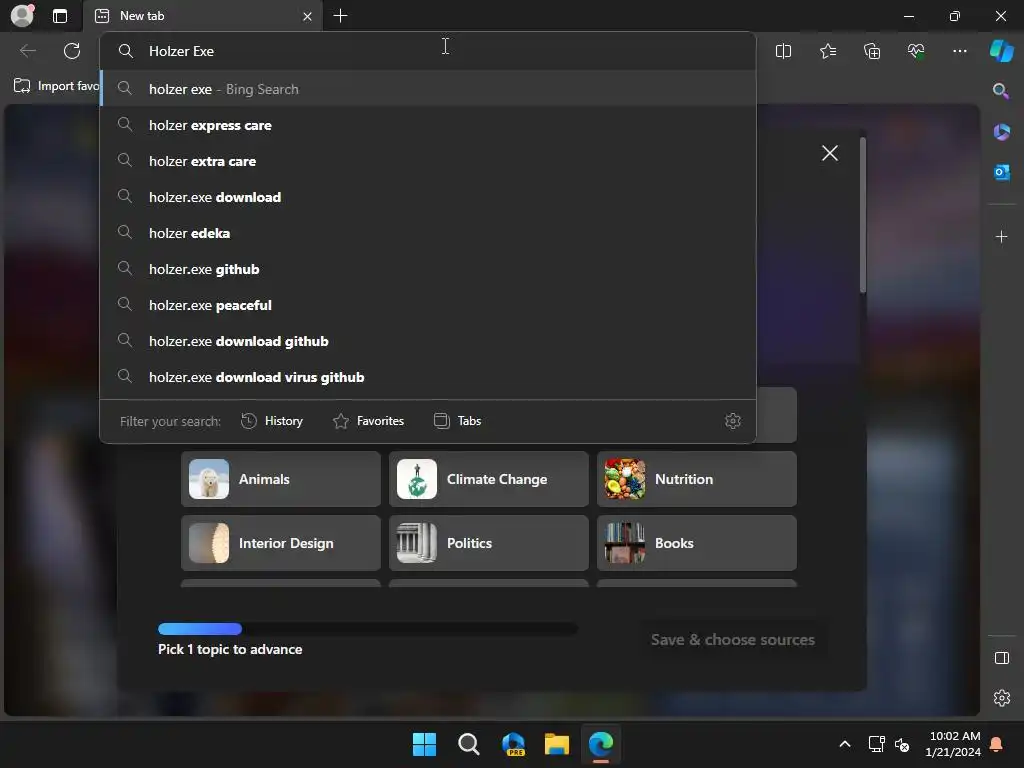1024x768 pixels.
Task: Click the muted volume tray icon
Action: 903,744
